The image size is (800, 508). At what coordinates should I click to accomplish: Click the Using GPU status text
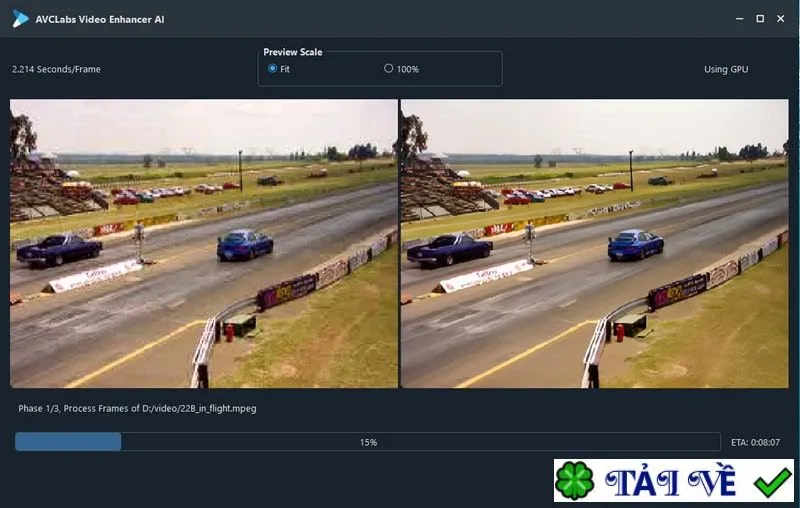pos(726,69)
